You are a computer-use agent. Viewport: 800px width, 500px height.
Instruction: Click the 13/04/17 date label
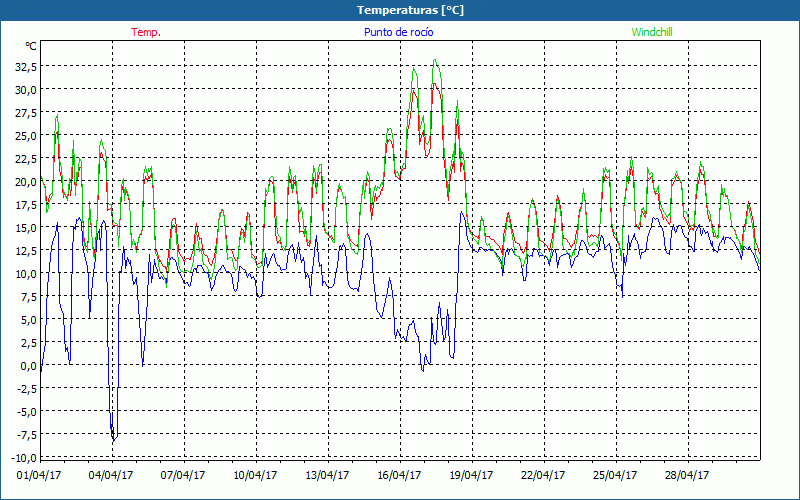coord(327,475)
